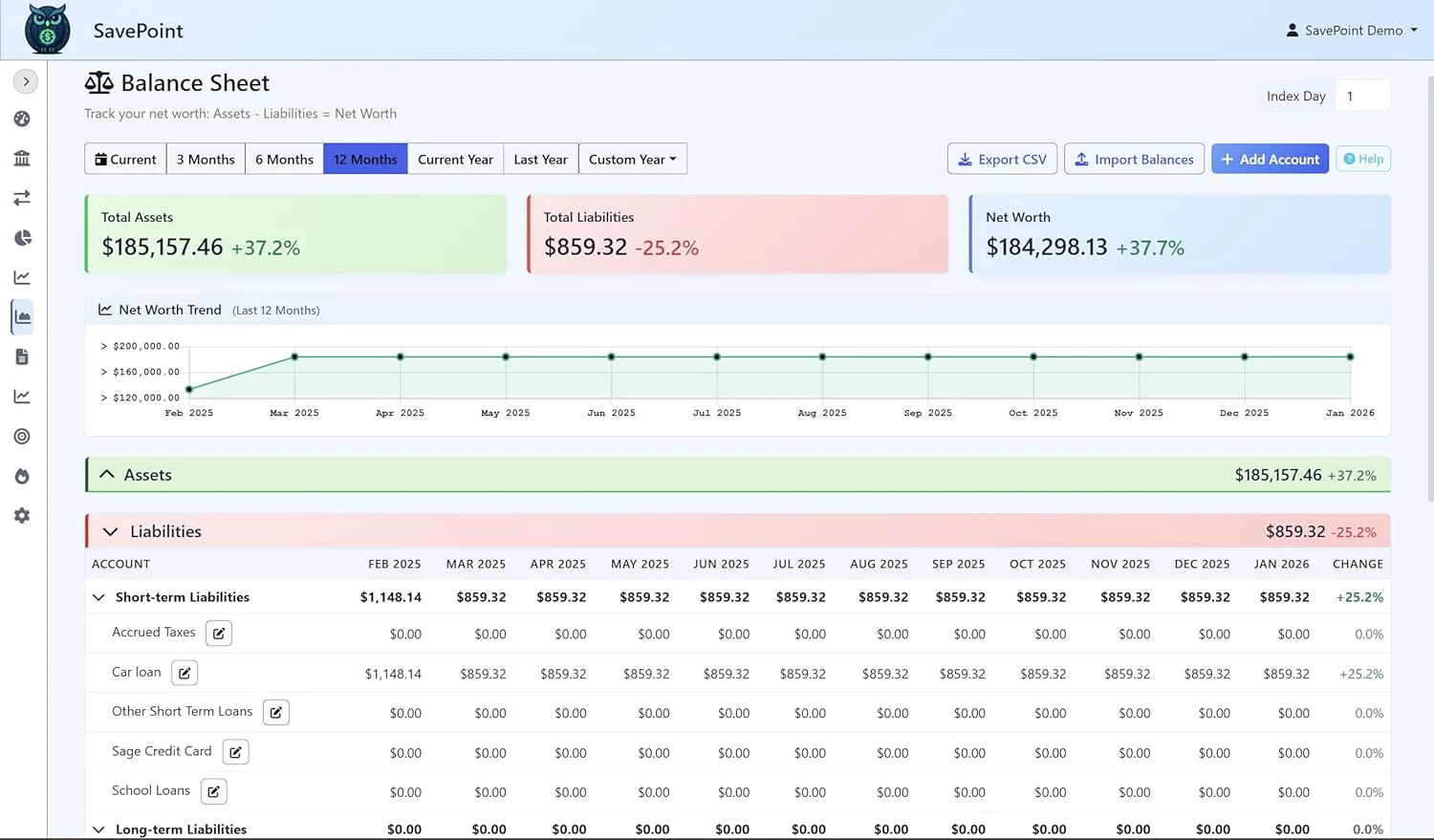Click the SavePoint owl logo
1434x840 pixels.
(x=47, y=29)
